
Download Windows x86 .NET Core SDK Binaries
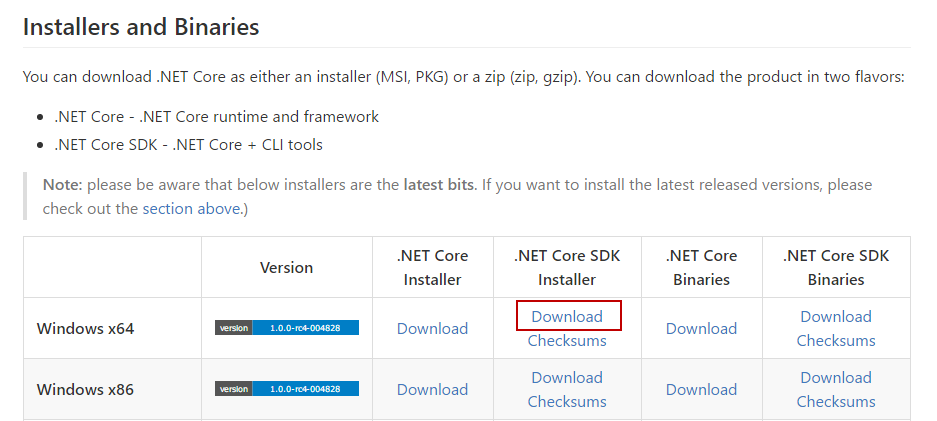pyautogui.click(x=836, y=377)
